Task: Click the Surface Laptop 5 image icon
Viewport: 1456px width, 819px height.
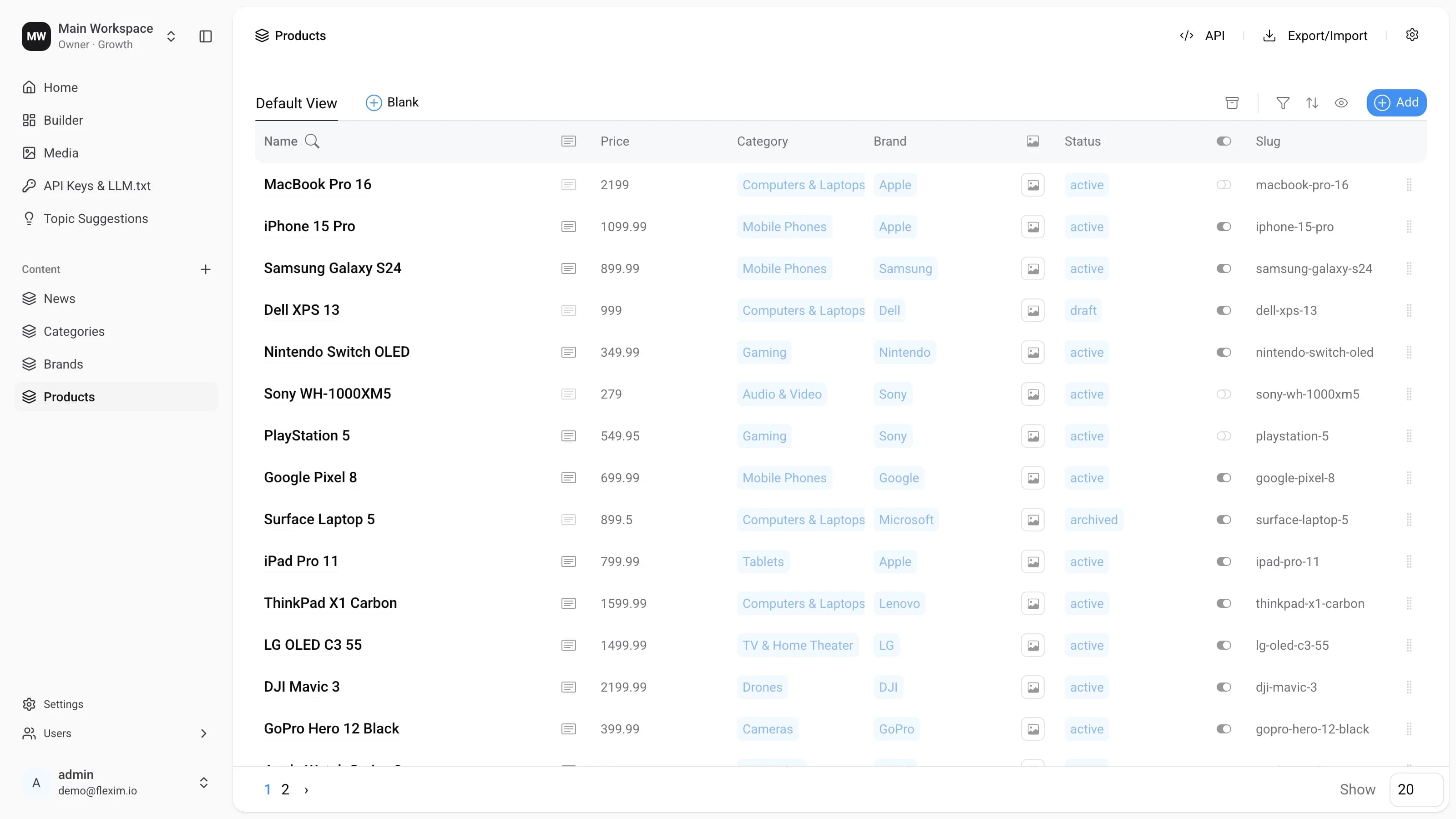Action: click(1033, 520)
